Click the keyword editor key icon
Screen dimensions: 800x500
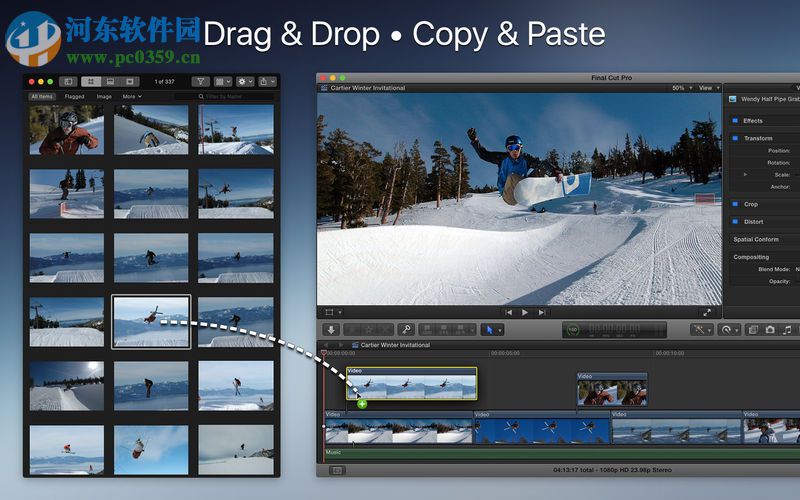coord(406,330)
